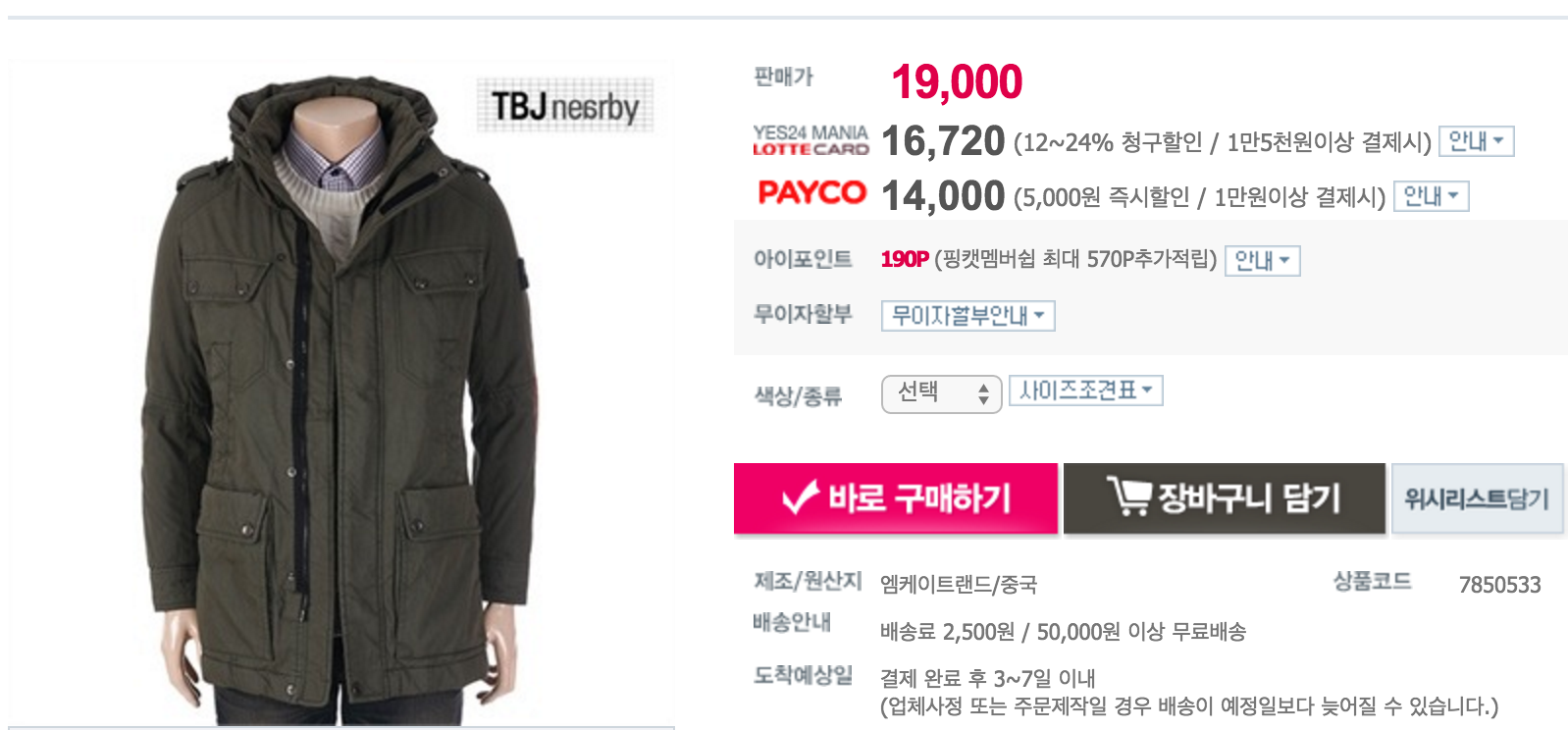Click the 바로 구매하기 buy now button
The width and height of the screenshot is (1568, 730).
pos(896,498)
